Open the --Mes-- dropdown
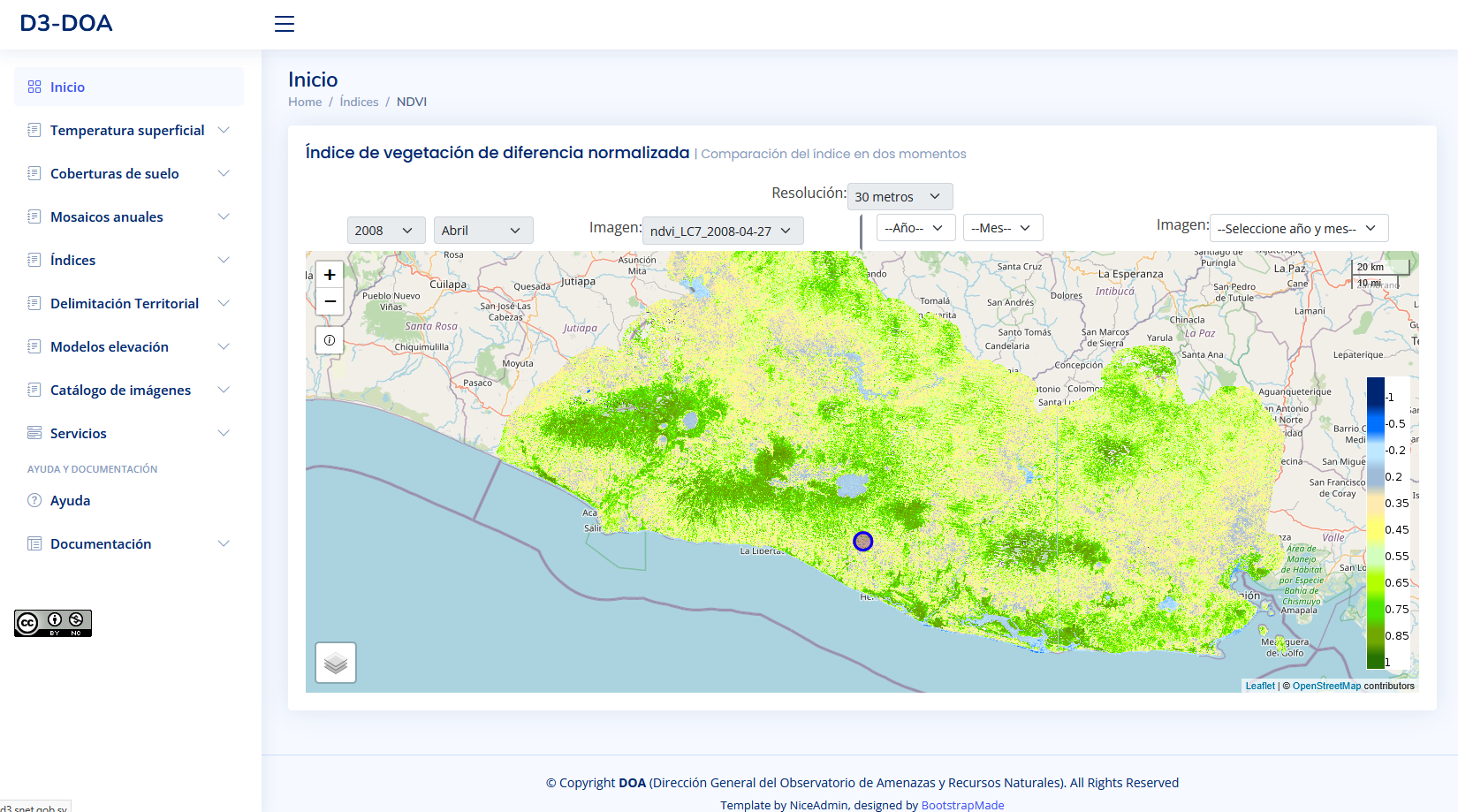 [x=1003, y=227]
